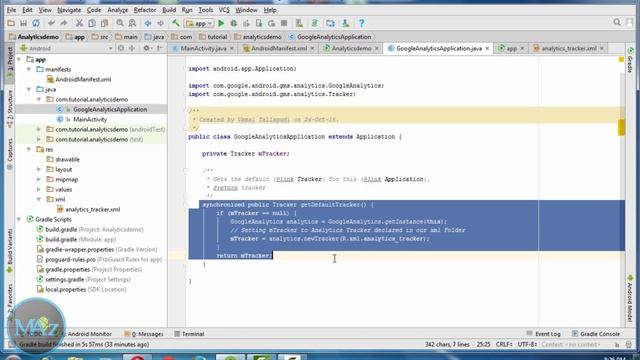The image size is (640, 360).
Task: Click the blue Help question mark icon
Action: coord(361,23)
